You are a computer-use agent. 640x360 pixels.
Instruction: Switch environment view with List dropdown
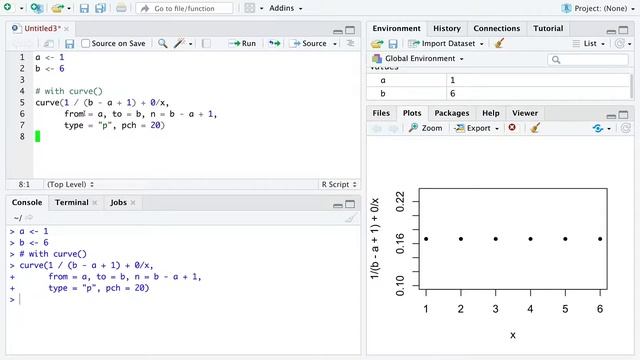(589, 44)
